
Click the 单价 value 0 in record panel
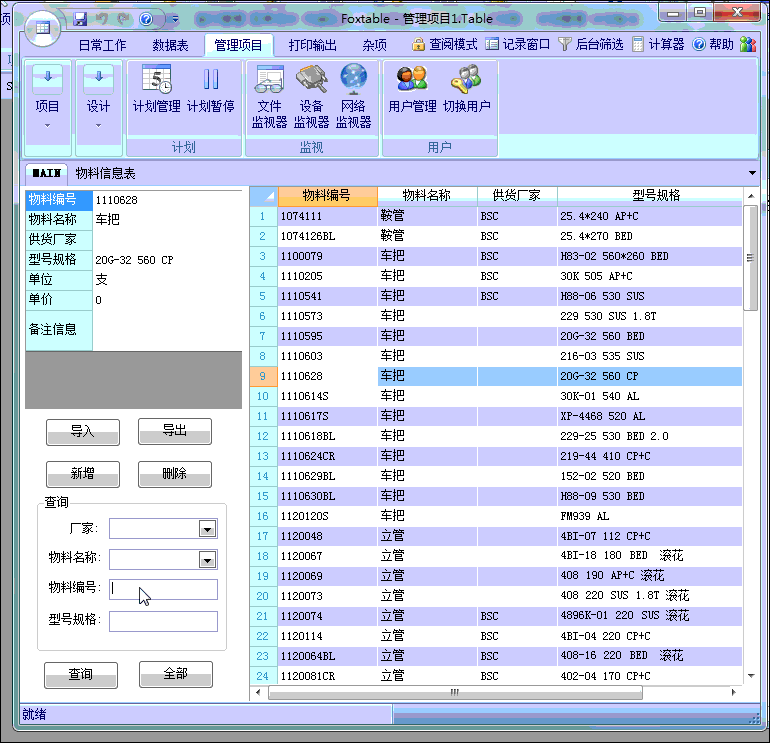click(x=167, y=300)
